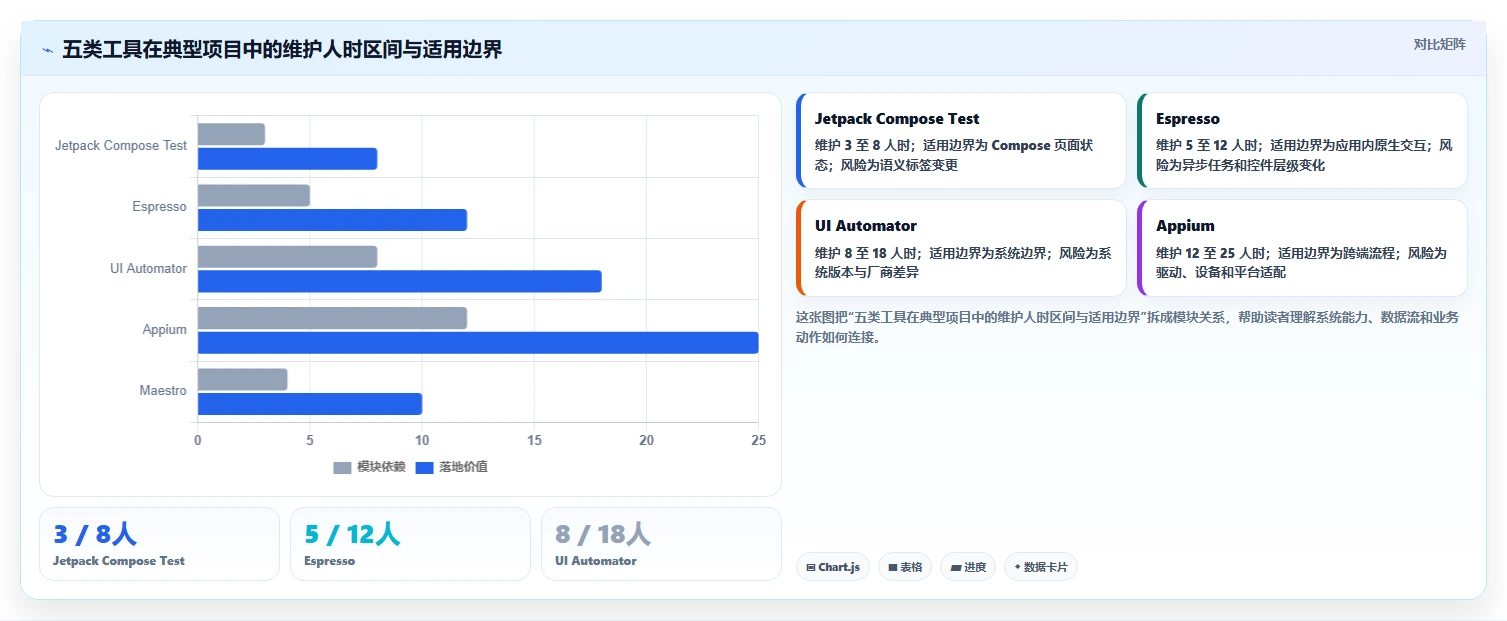Click the gray Maestro bar
The height and width of the screenshot is (621, 1507).
[242, 380]
